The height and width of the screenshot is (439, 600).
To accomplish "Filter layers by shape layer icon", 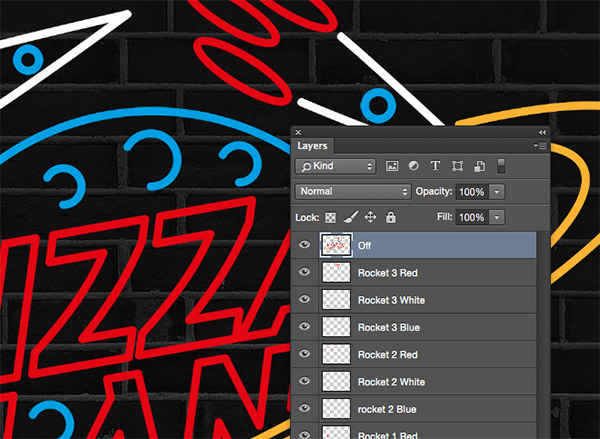I will (457, 166).
